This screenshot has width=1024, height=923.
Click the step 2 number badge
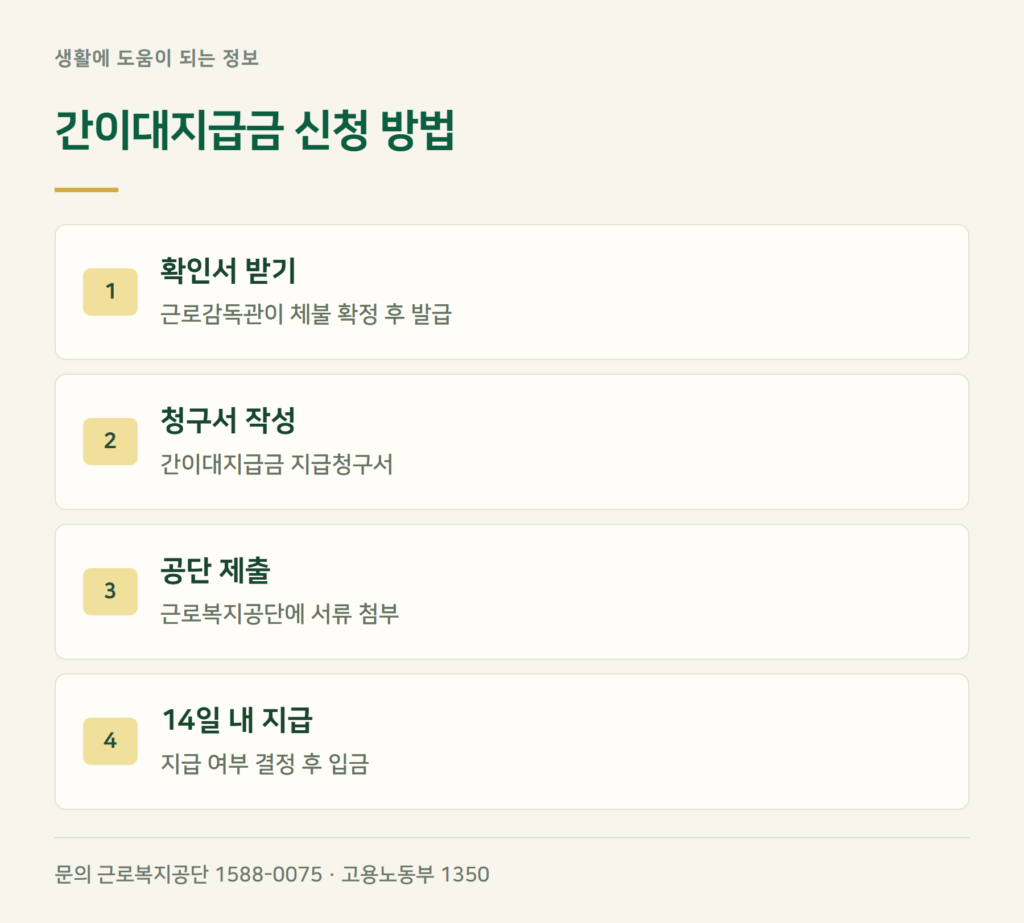(x=110, y=442)
